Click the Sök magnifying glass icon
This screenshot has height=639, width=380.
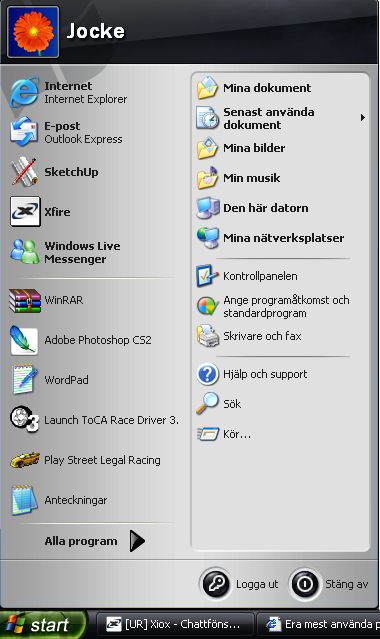207,403
